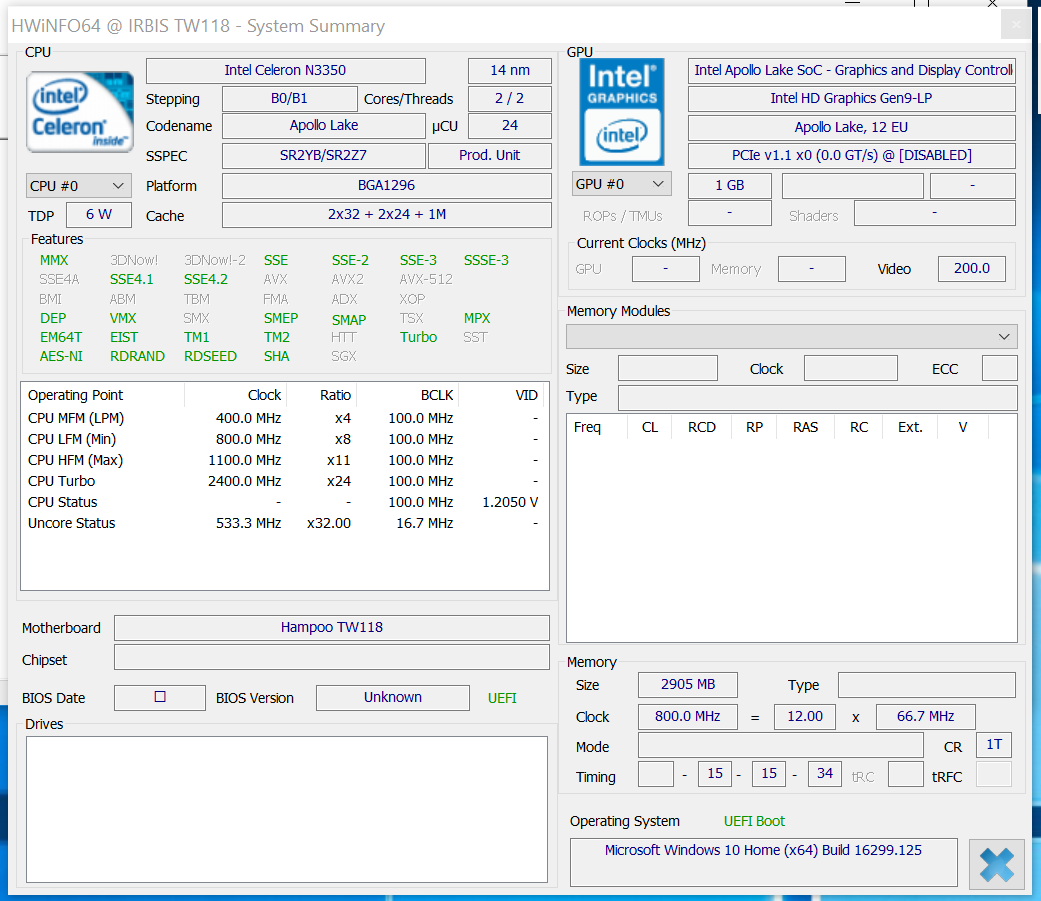Screen dimensions: 1041x901
Task: Click the Apollo Lake, 12 EU field
Action: [x=852, y=127]
